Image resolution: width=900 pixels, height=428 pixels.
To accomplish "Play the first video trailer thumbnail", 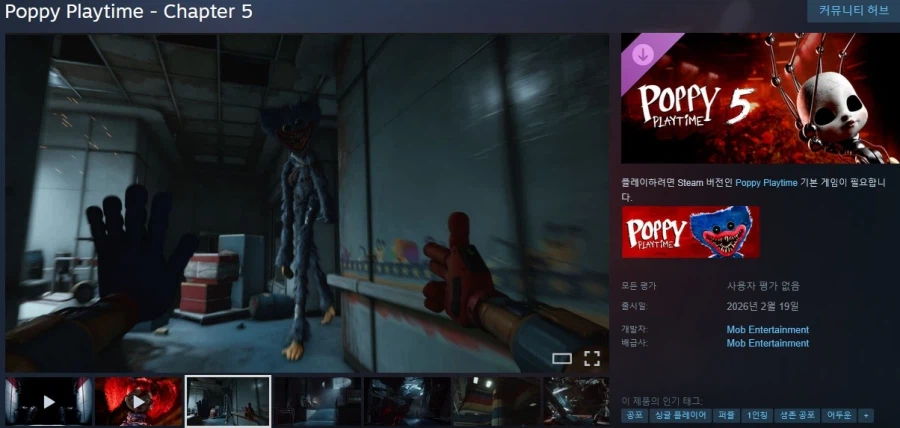I will pyautogui.click(x=49, y=401).
